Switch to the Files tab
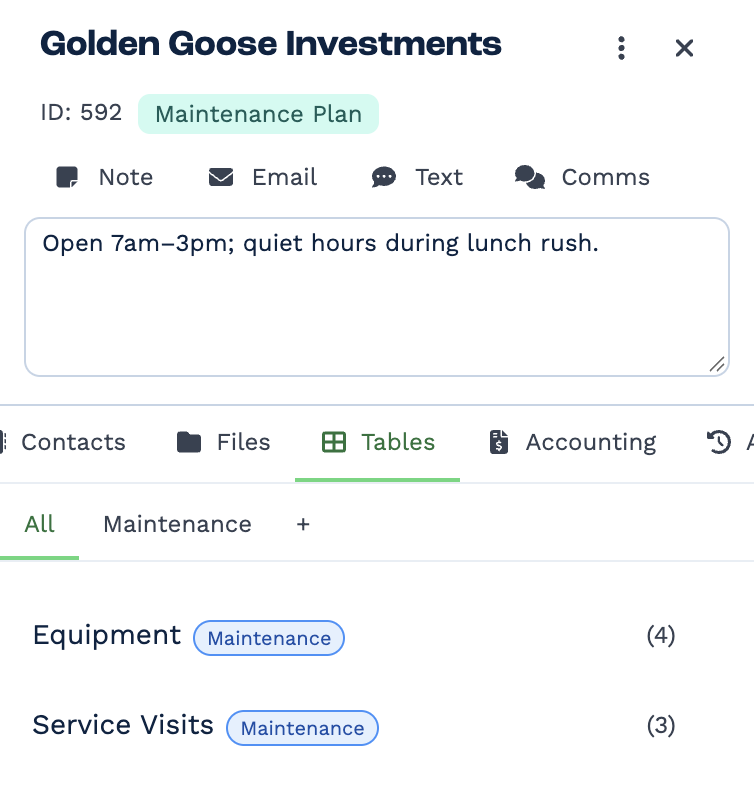This screenshot has width=754, height=786. pos(224,443)
